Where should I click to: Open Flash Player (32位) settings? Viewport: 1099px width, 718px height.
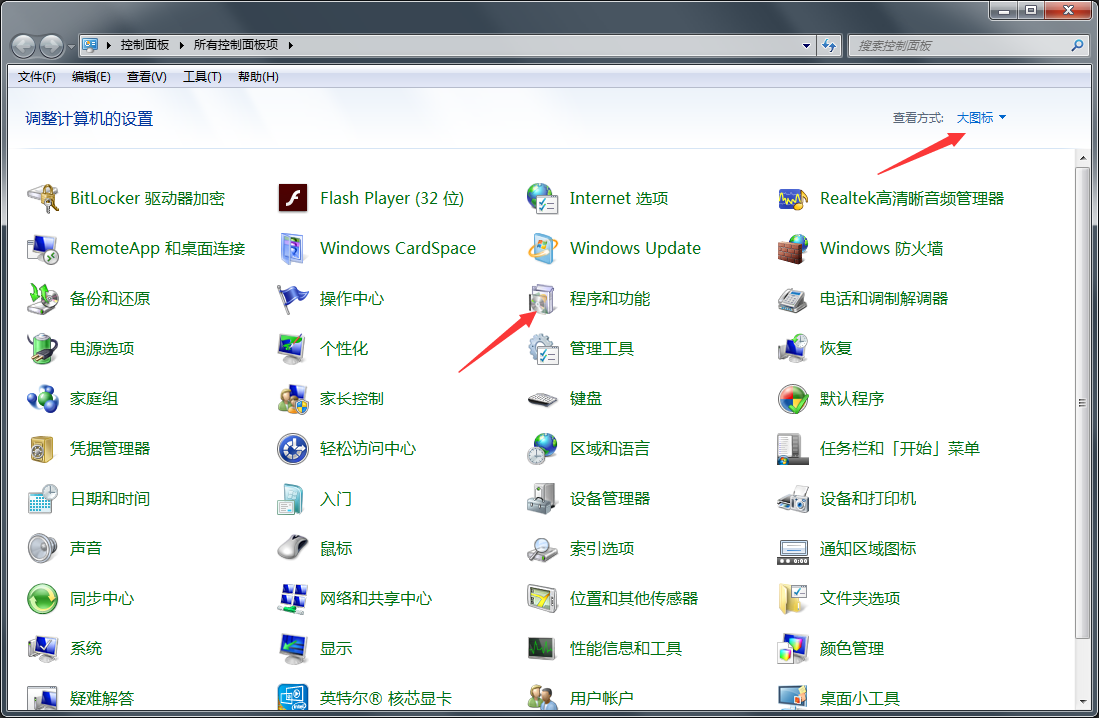(391, 198)
